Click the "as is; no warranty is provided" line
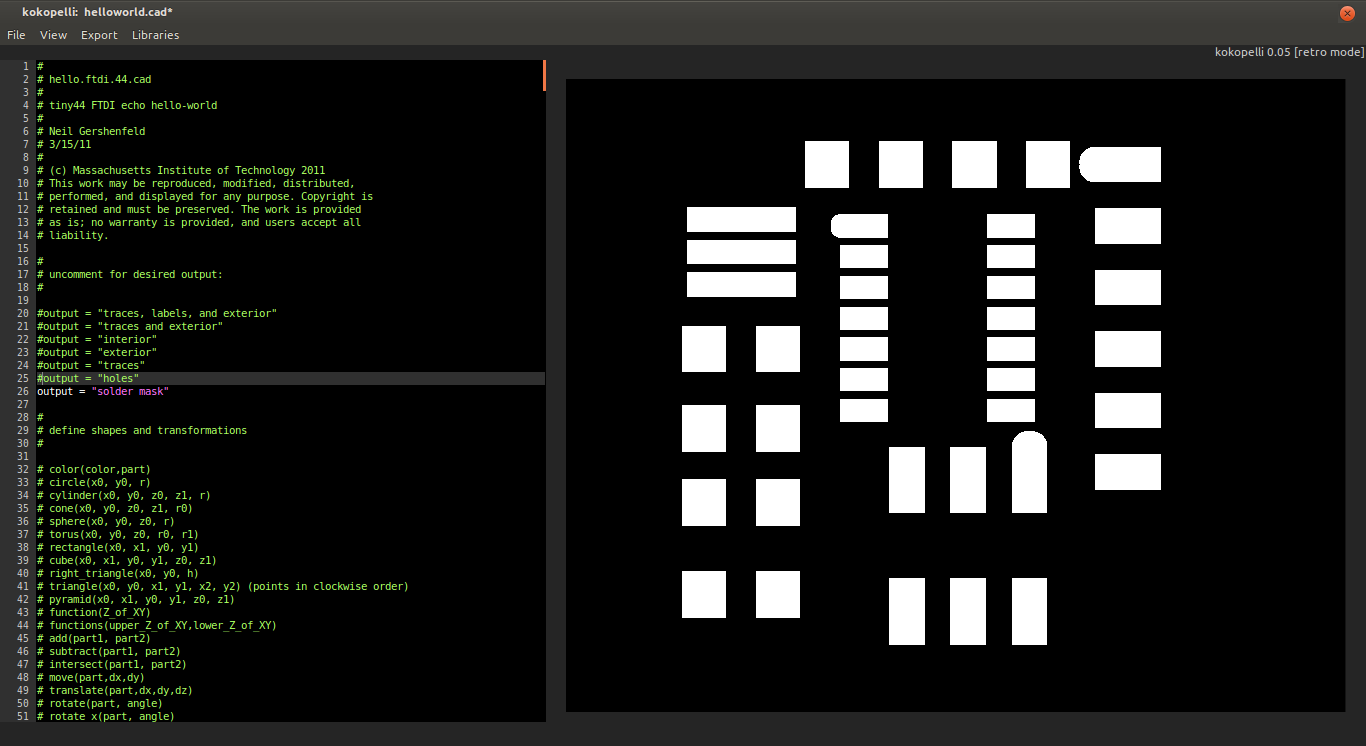This screenshot has width=1366, height=746. pyautogui.click(x=199, y=222)
